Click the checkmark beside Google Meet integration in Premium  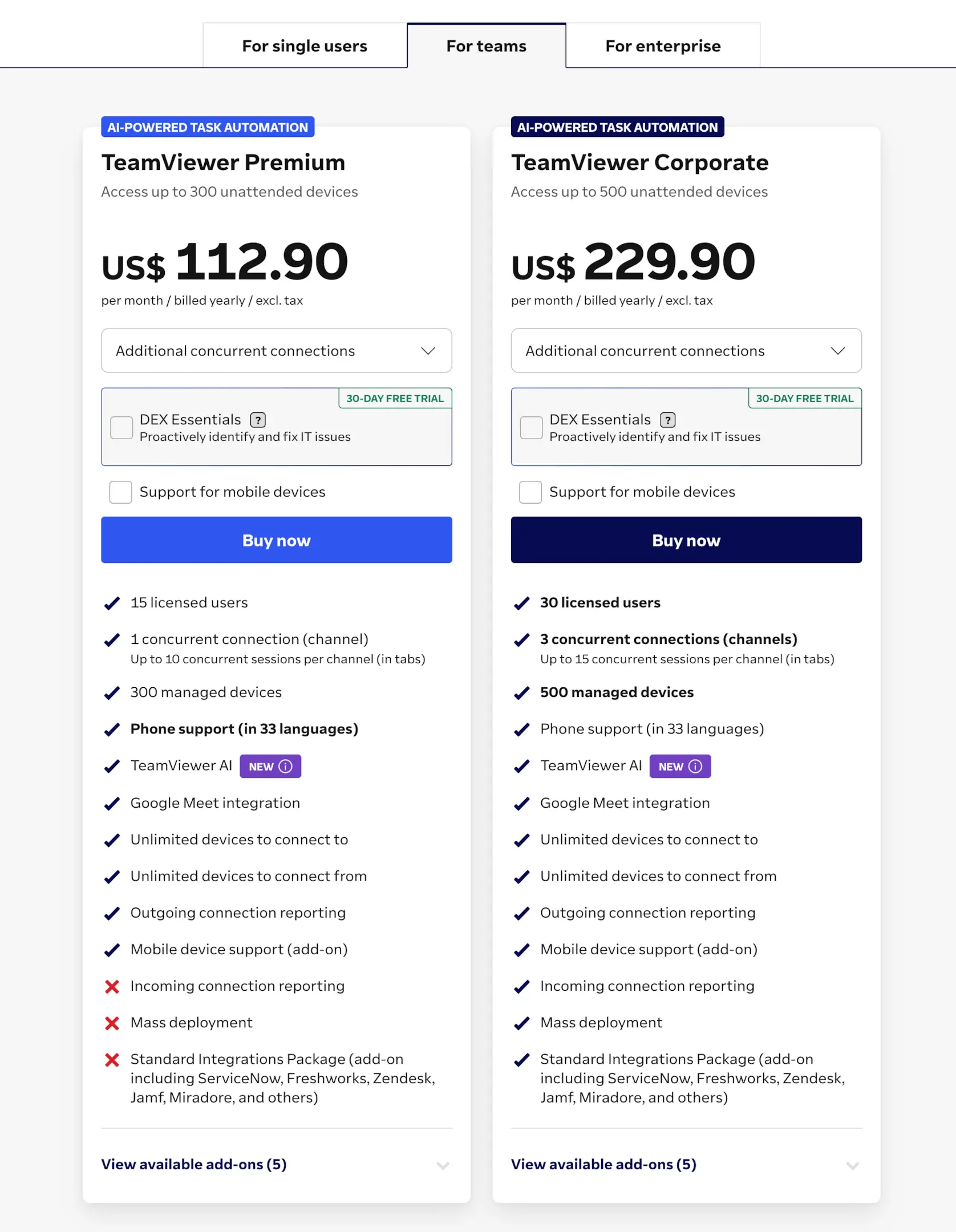click(112, 804)
